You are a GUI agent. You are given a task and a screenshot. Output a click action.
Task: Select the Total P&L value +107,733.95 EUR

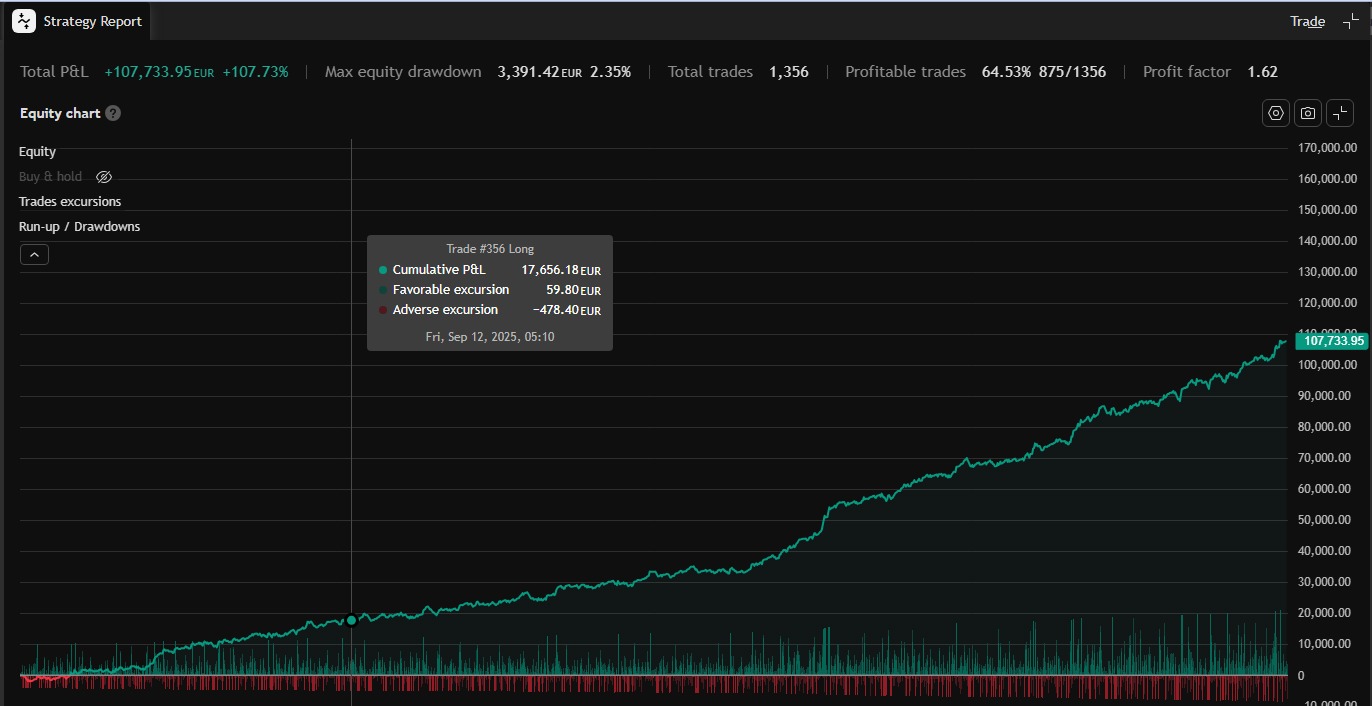(x=160, y=72)
